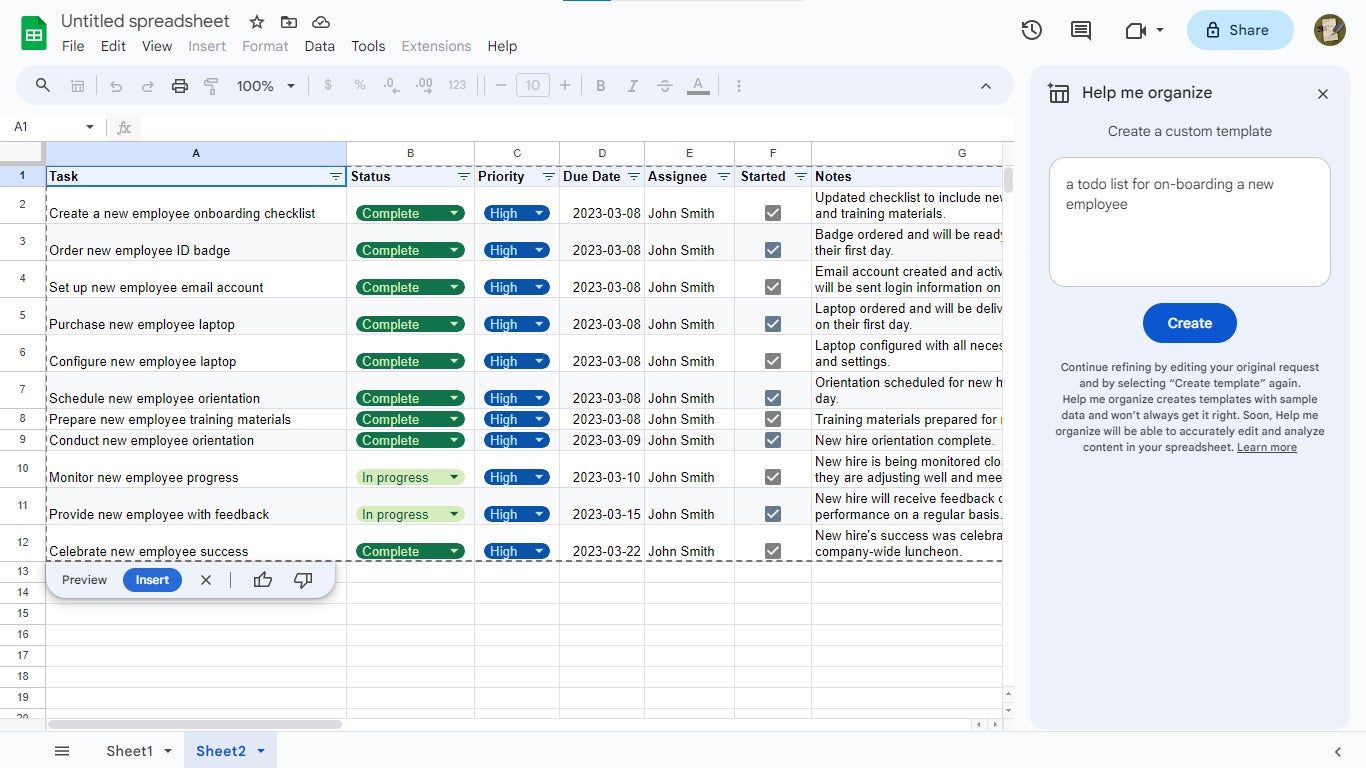
Task: Toggle Started checkbox for Provide feedback row
Action: (773, 514)
